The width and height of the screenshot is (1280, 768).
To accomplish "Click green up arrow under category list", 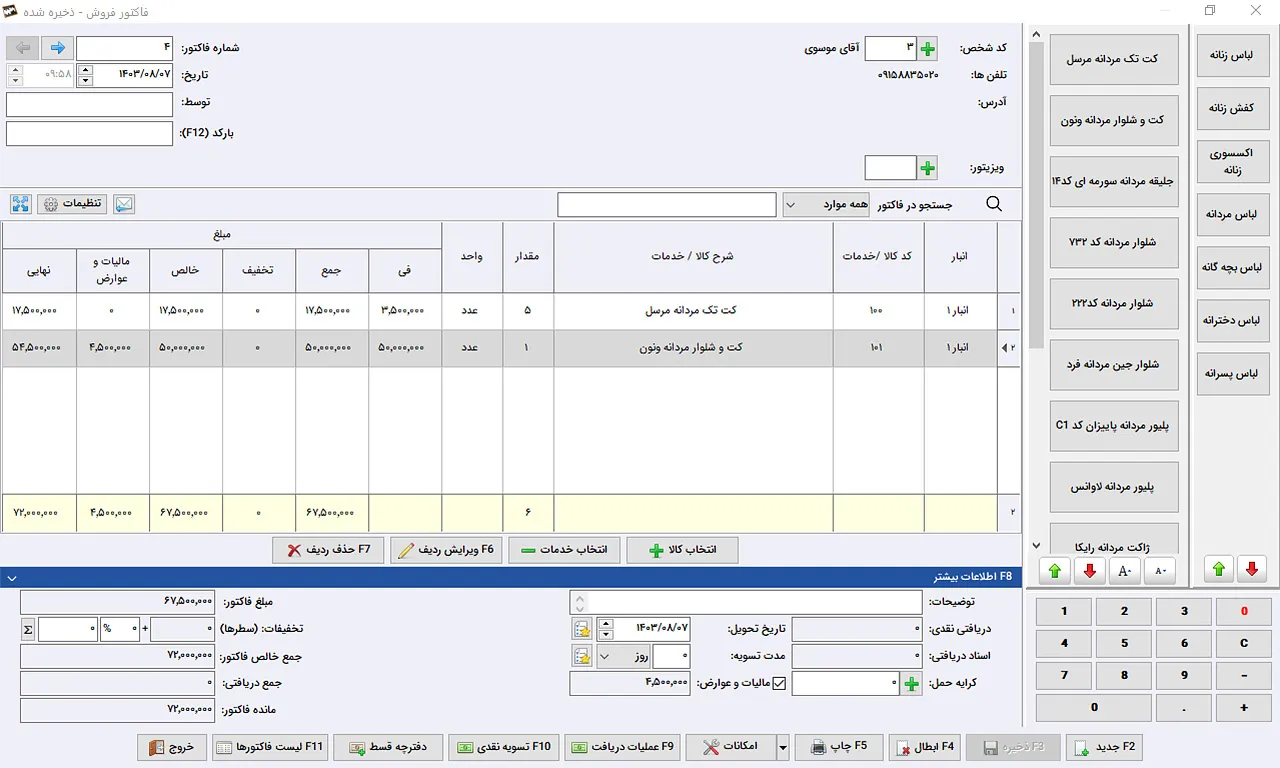I will [x=1218, y=570].
